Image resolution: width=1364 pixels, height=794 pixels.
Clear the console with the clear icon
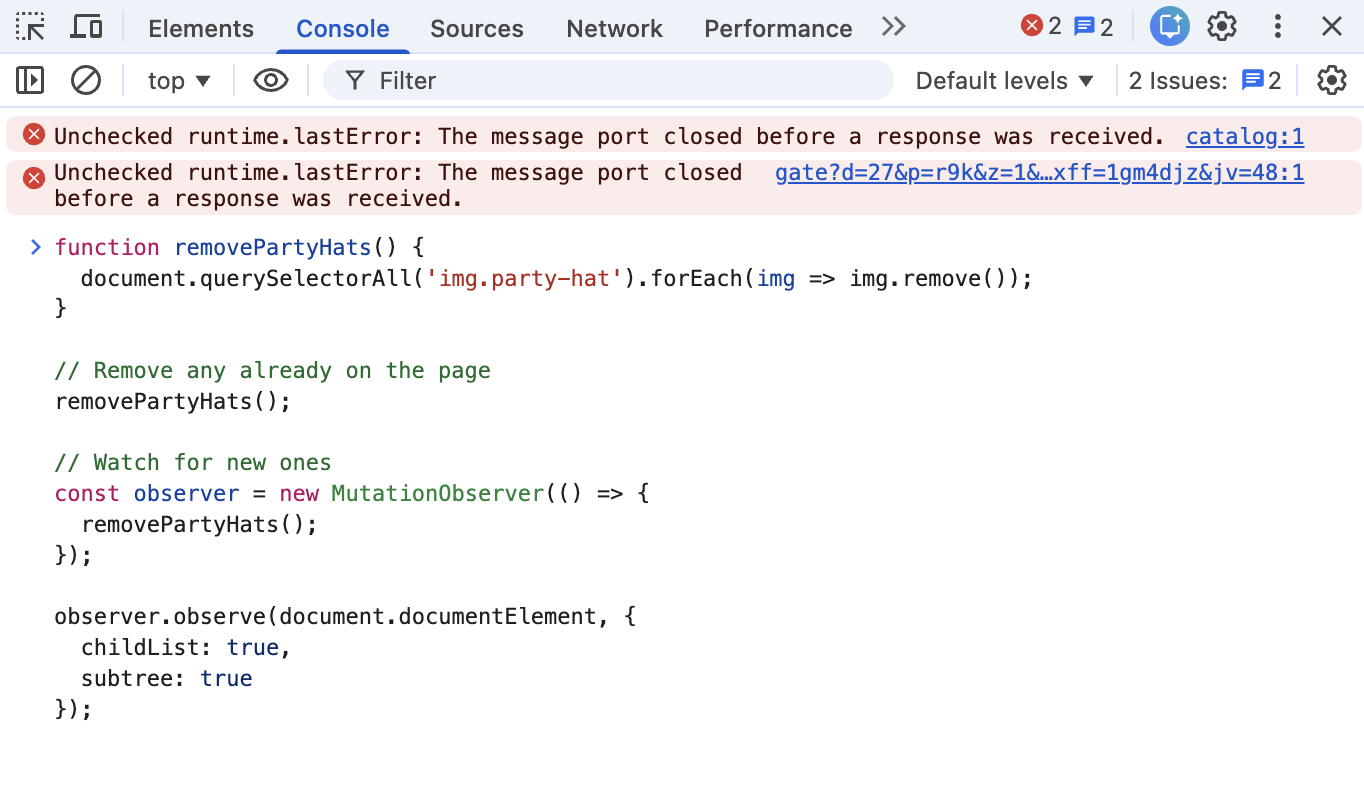(x=86, y=80)
